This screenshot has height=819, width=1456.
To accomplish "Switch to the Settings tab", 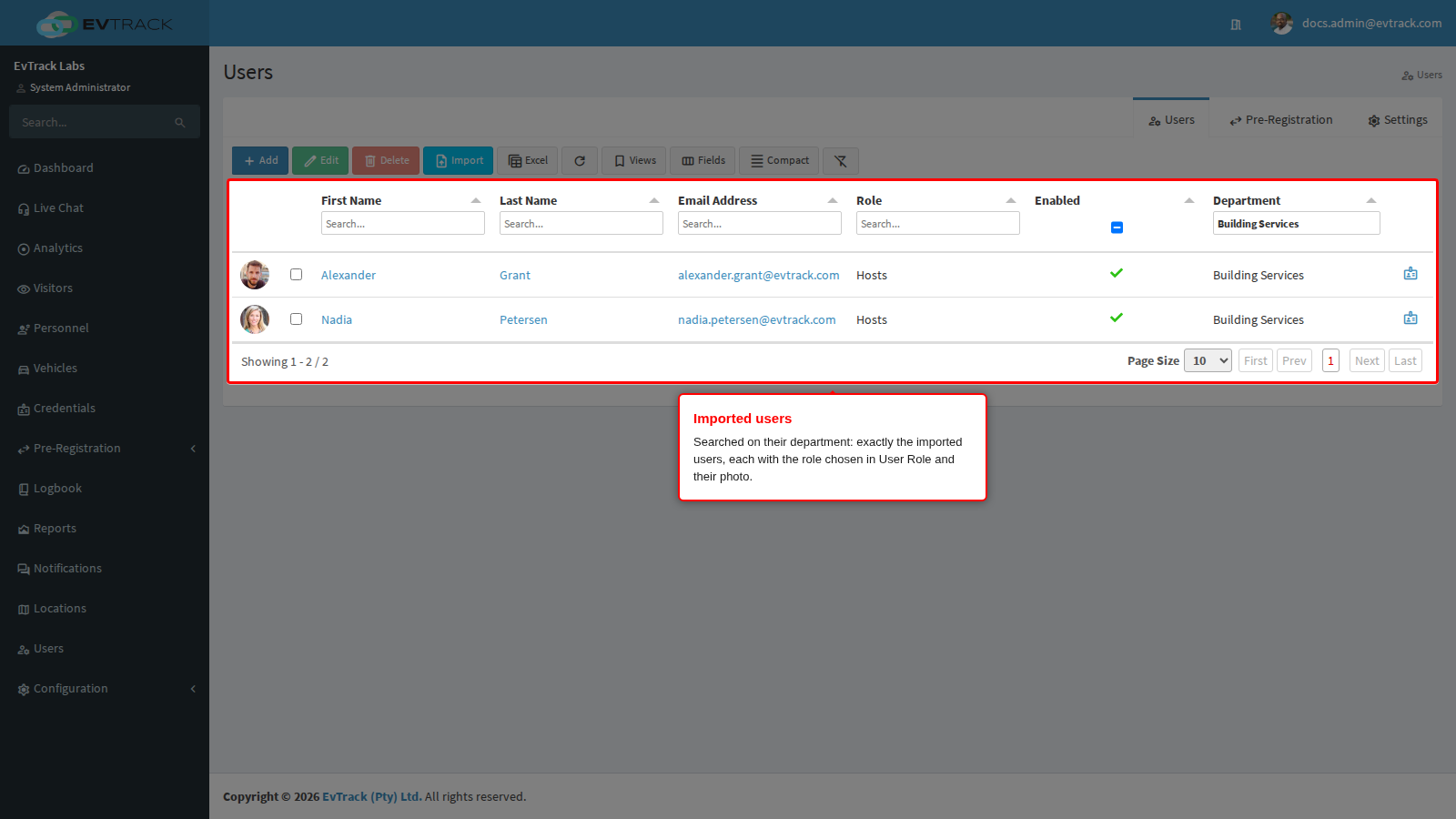I will coord(1398,120).
